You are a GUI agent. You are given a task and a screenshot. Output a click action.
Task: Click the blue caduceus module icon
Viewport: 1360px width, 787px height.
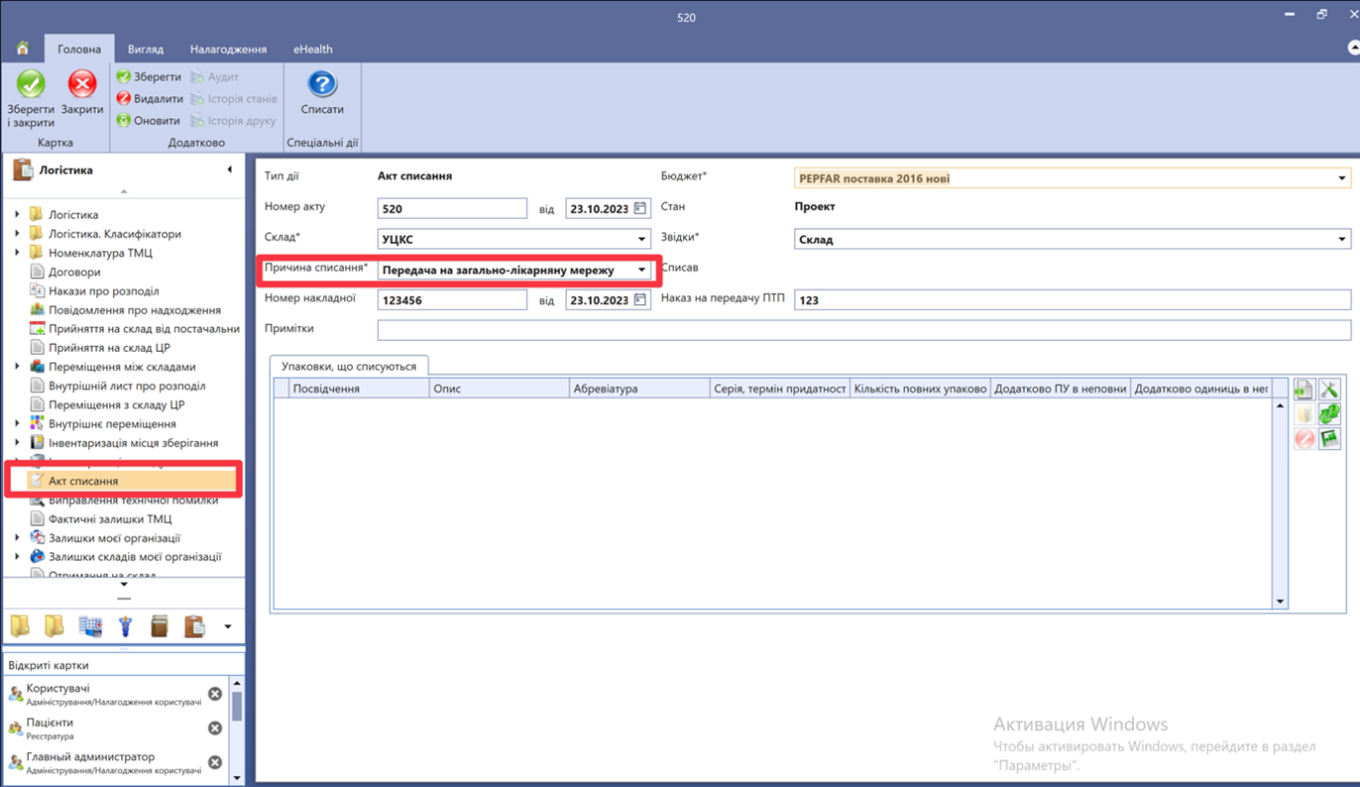pyautogui.click(x=125, y=627)
